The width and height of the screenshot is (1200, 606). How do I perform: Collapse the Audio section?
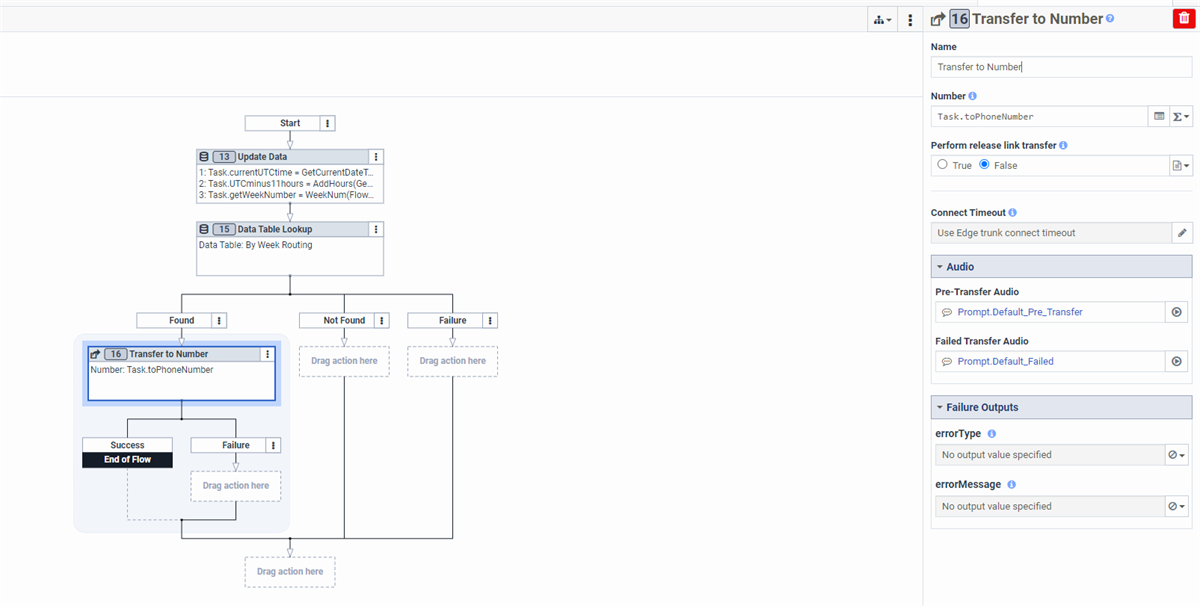[941, 266]
